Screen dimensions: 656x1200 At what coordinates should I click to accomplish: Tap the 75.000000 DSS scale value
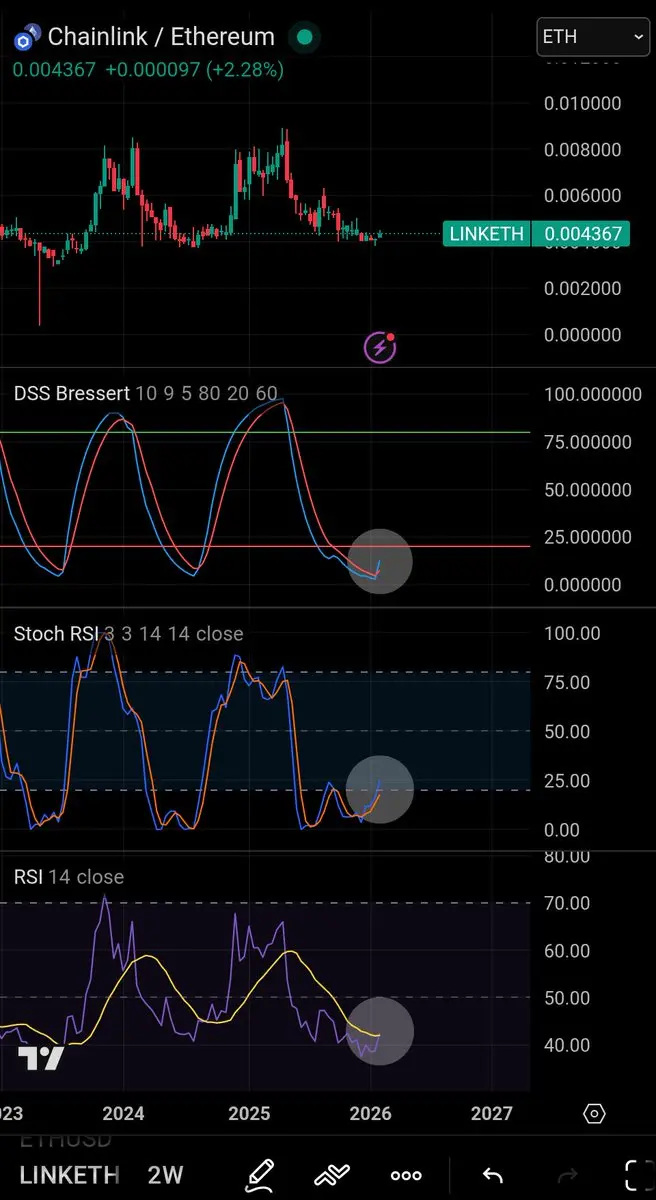coord(587,442)
